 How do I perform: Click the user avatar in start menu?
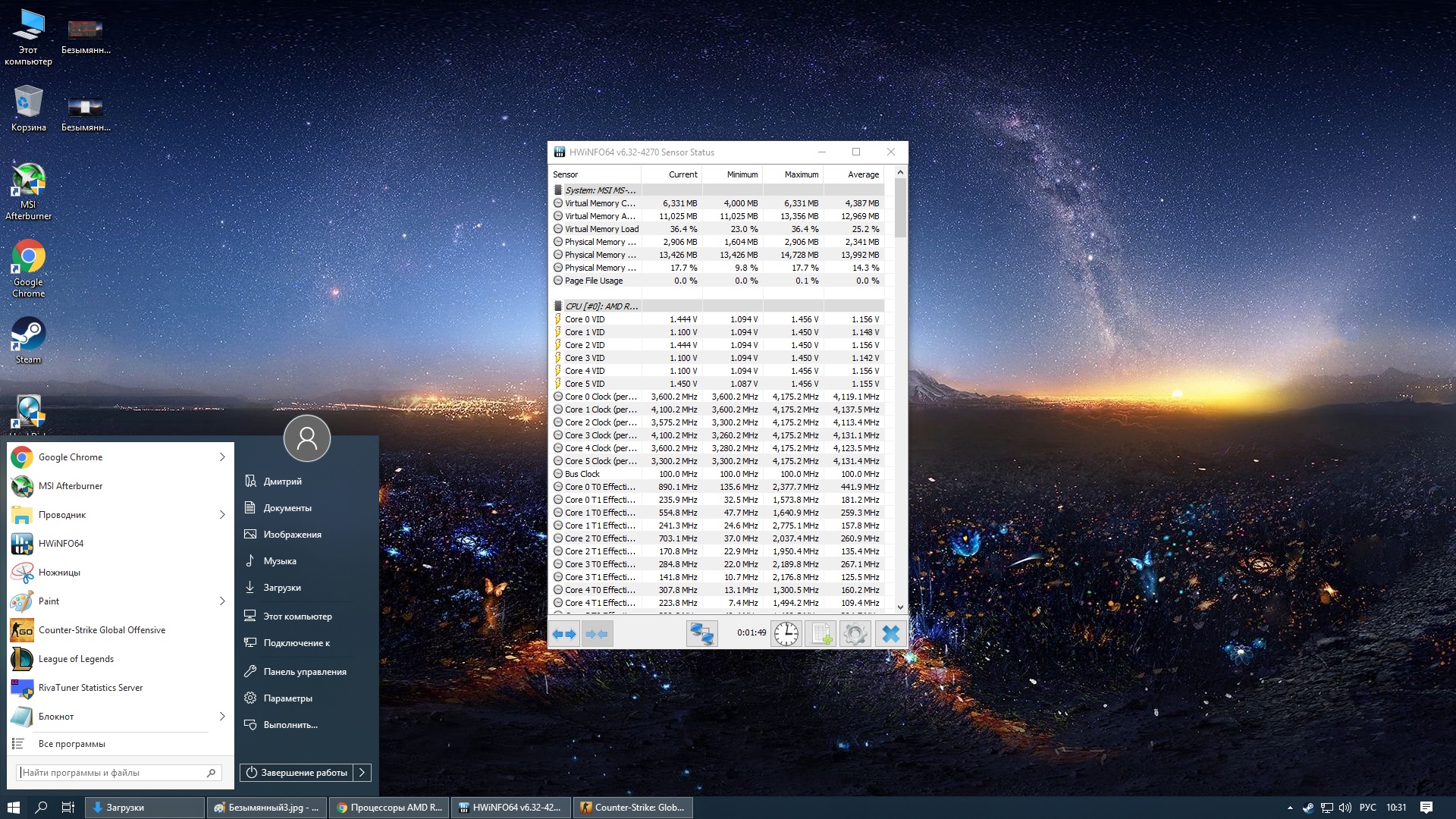[x=307, y=438]
